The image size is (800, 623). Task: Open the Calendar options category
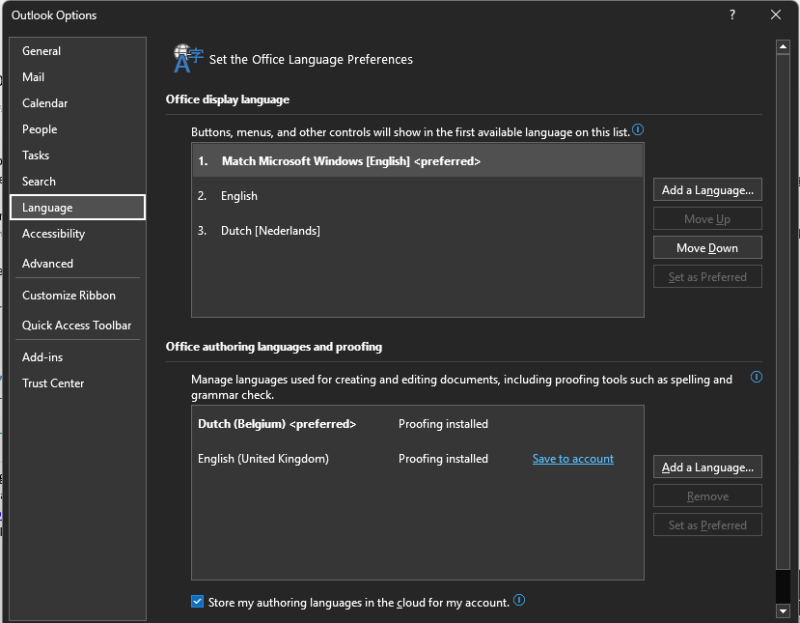(78, 103)
